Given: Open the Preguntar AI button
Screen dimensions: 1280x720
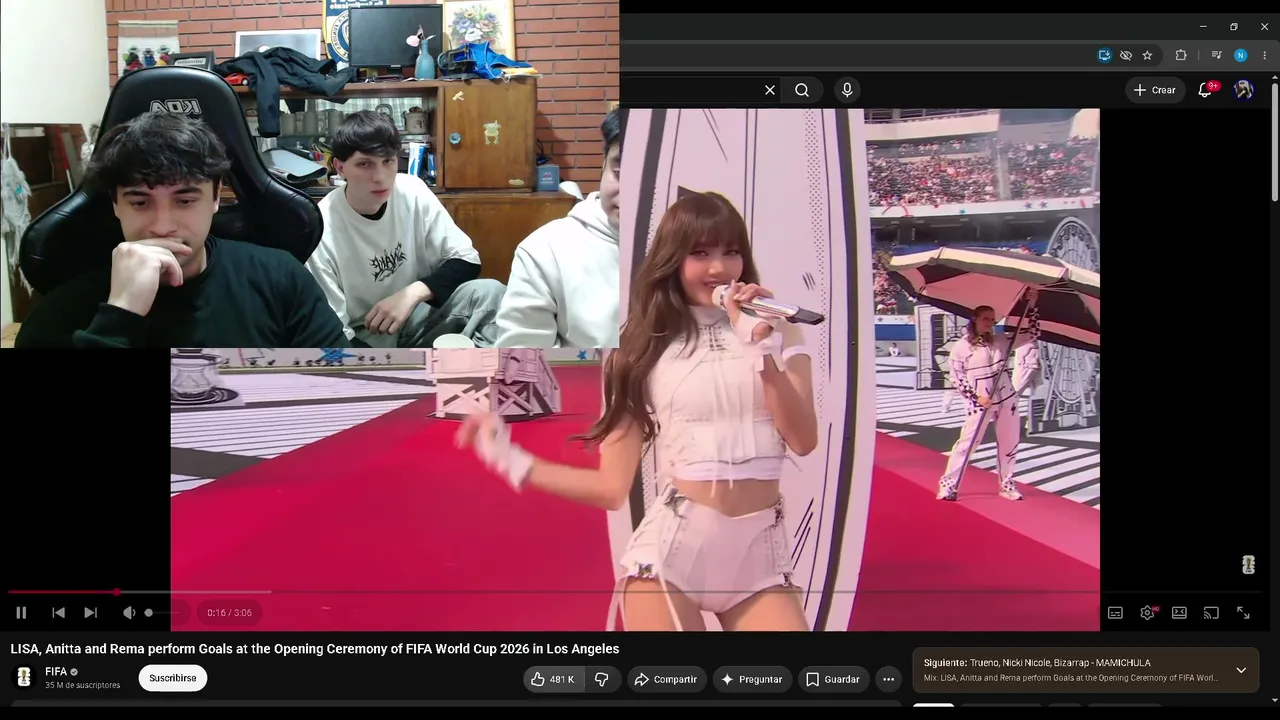Looking at the screenshot, I should 752,679.
